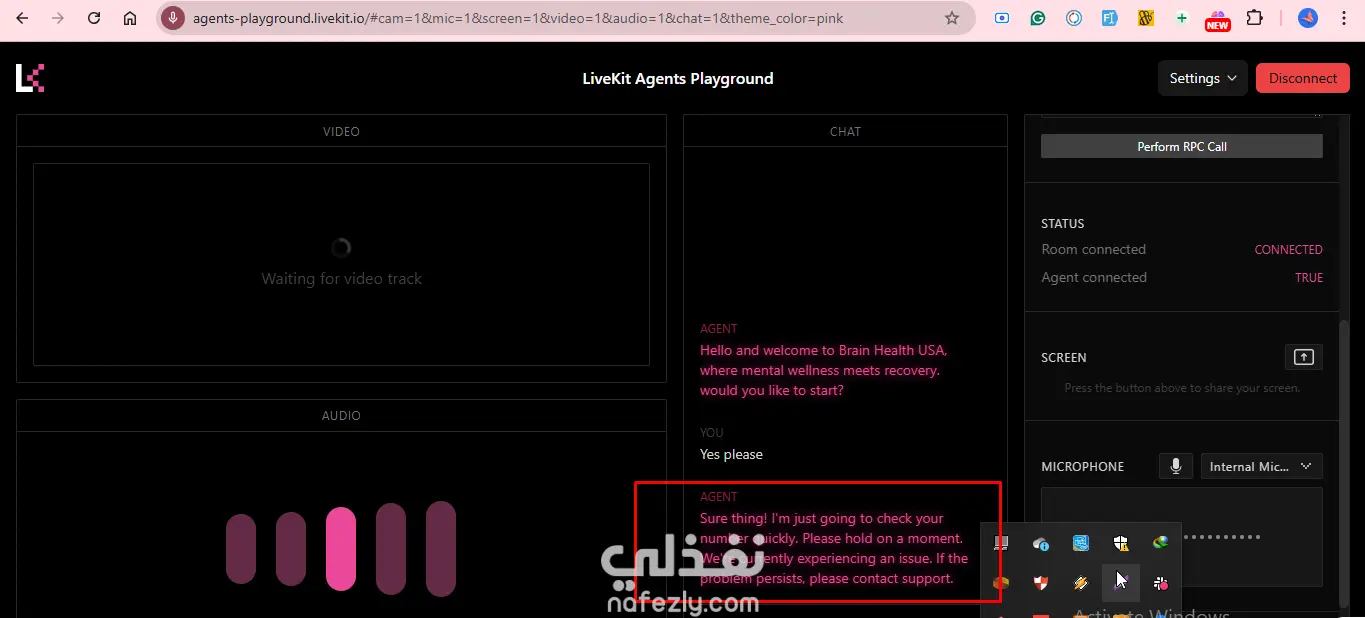Open the red-white shield antivirus tray icon
This screenshot has width=1365, height=618.
[1041, 582]
